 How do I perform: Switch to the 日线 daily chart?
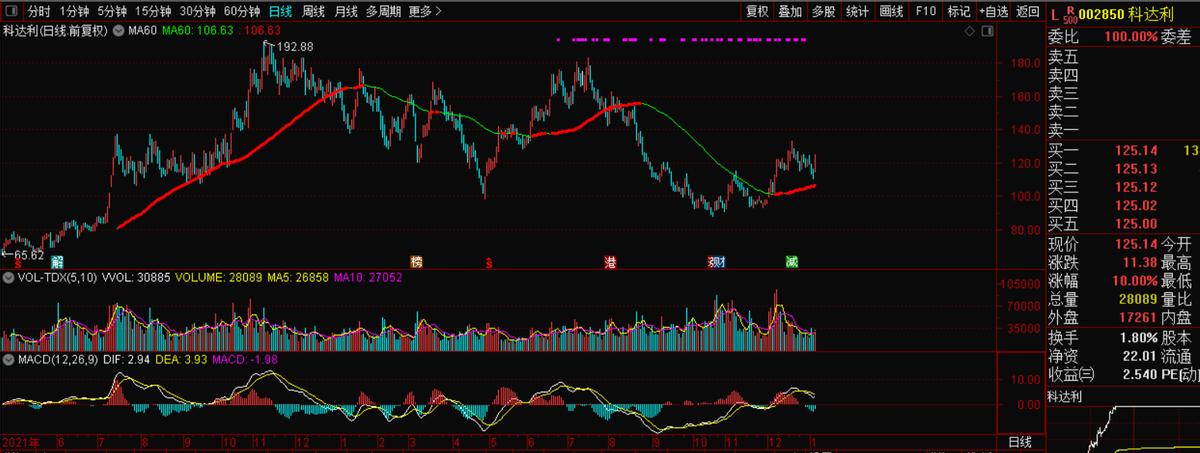(281, 12)
